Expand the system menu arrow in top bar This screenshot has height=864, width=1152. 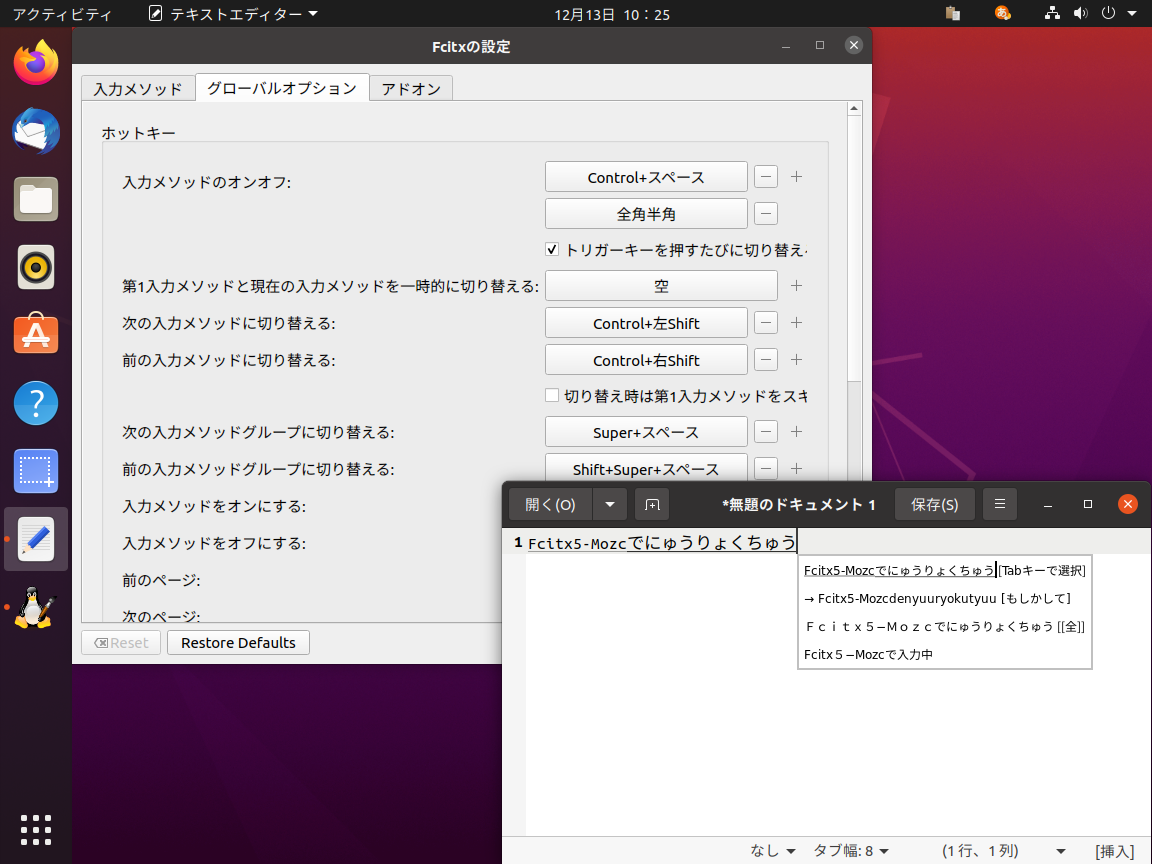pos(1132,13)
